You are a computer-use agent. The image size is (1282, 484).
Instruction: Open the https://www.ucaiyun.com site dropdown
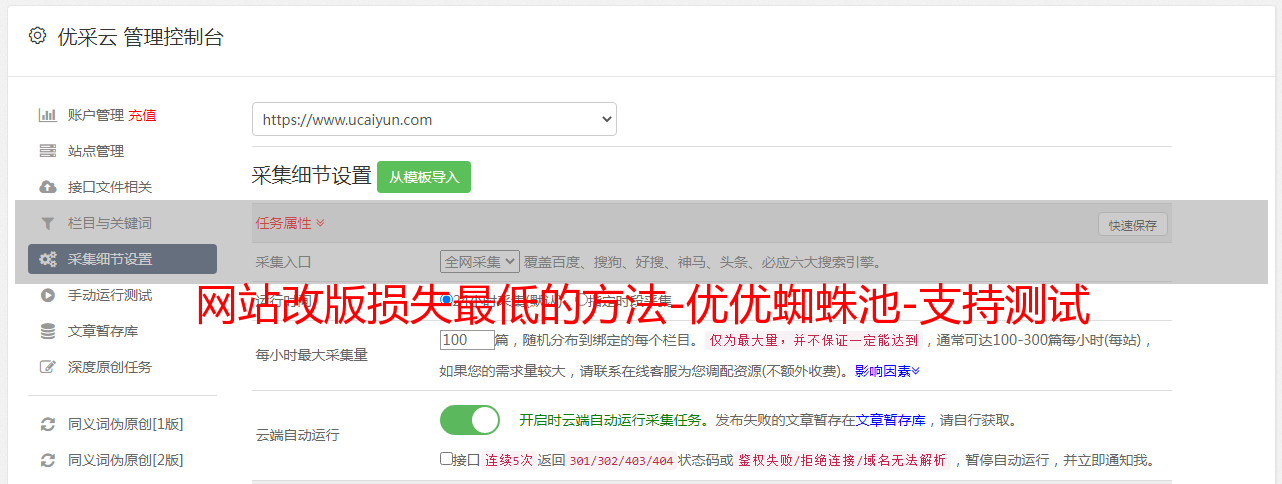click(434, 119)
